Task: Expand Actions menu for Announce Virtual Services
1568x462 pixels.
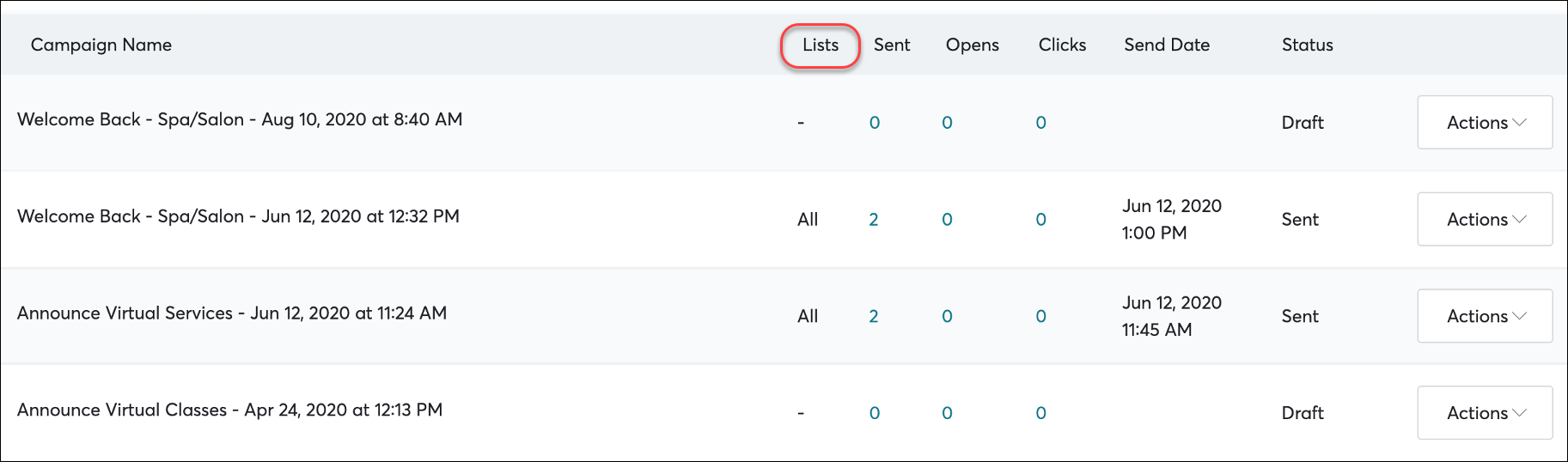Action: tap(1485, 316)
